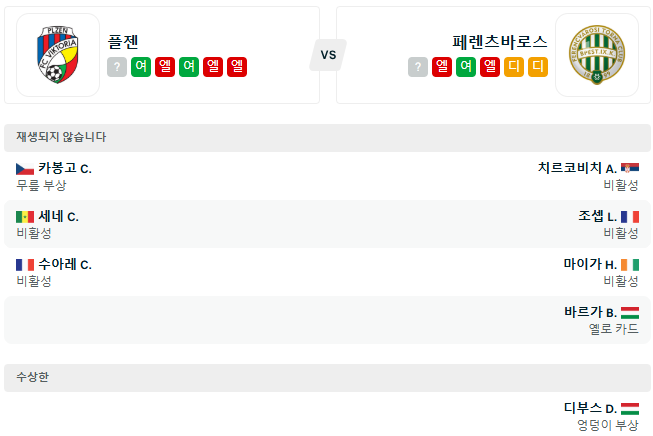This screenshot has width=653, height=436.
Task: Open the 플젠 team name link
Action: pyautogui.click(x=124, y=42)
